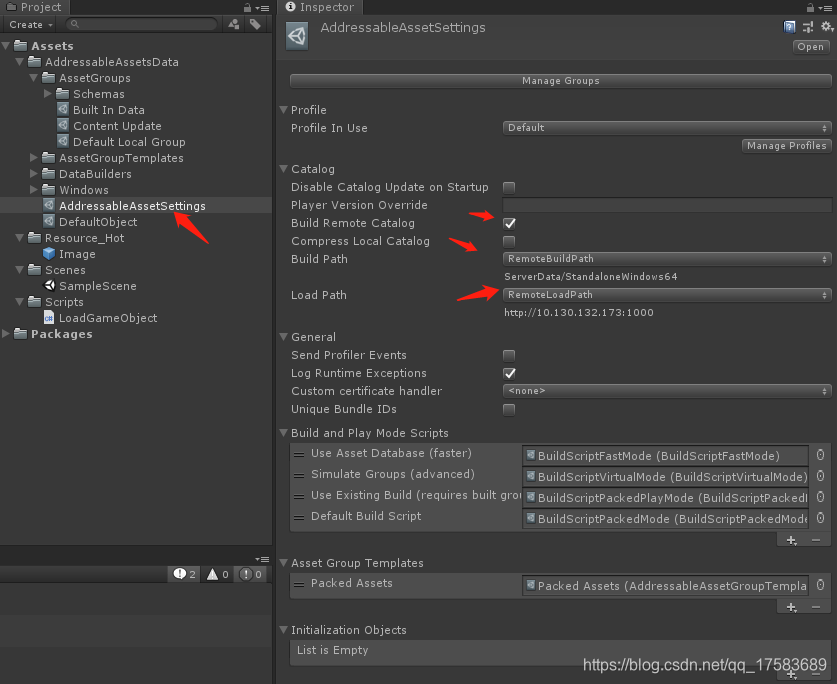Viewport: 837px width, 684px height.
Task: Click the search-by-type icon in Project toolbar
Action: click(x=233, y=23)
